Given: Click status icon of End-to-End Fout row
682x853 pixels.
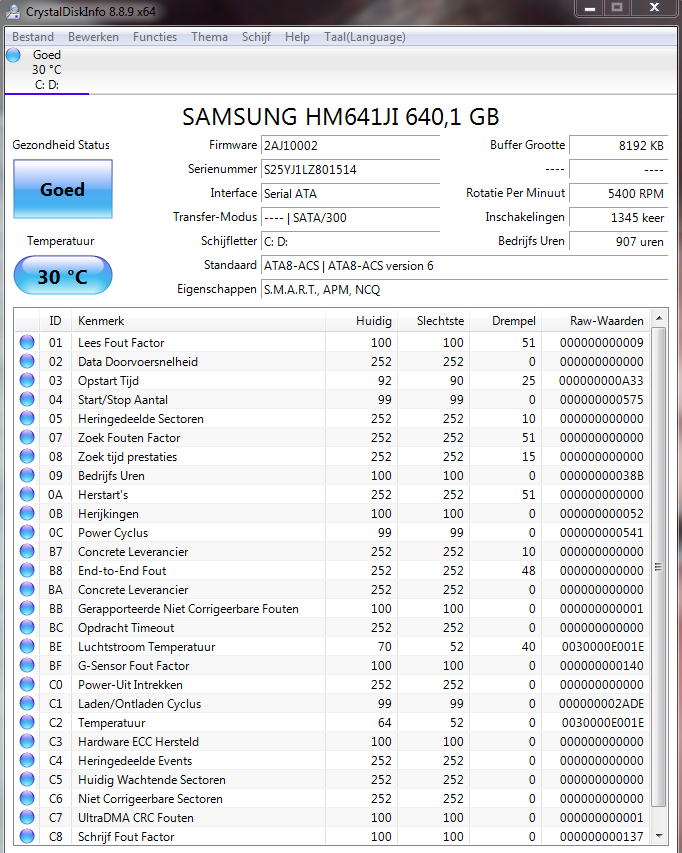Looking at the screenshot, I should pyautogui.click(x=27, y=570).
